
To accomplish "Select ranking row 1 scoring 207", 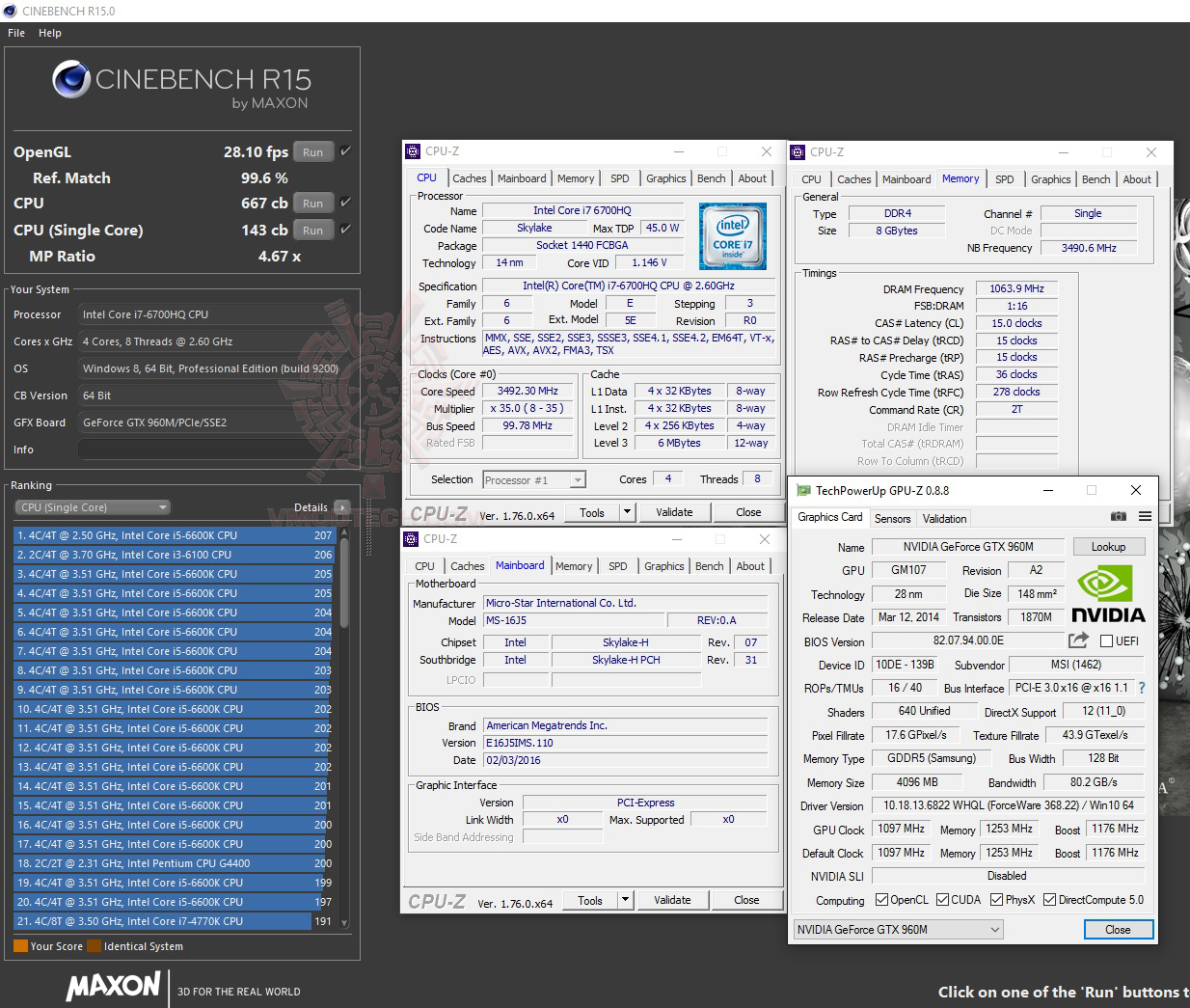I will click(x=174, y=535).
